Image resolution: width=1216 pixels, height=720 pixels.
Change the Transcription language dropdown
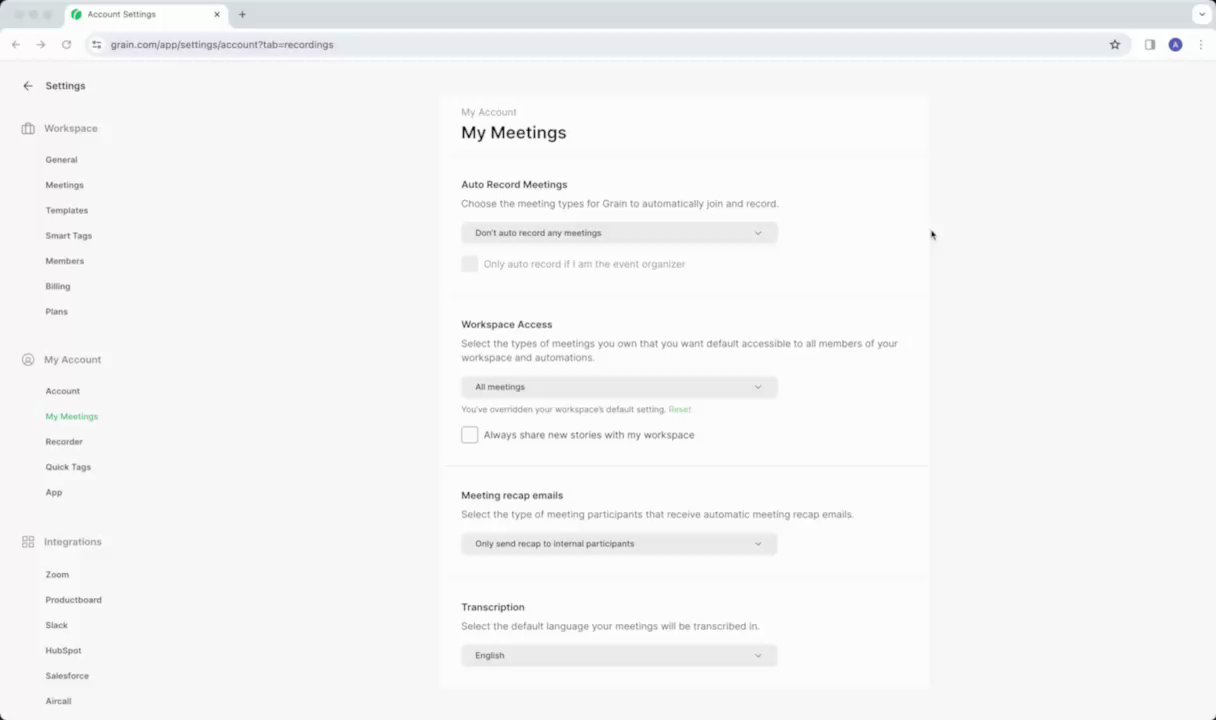619,656
